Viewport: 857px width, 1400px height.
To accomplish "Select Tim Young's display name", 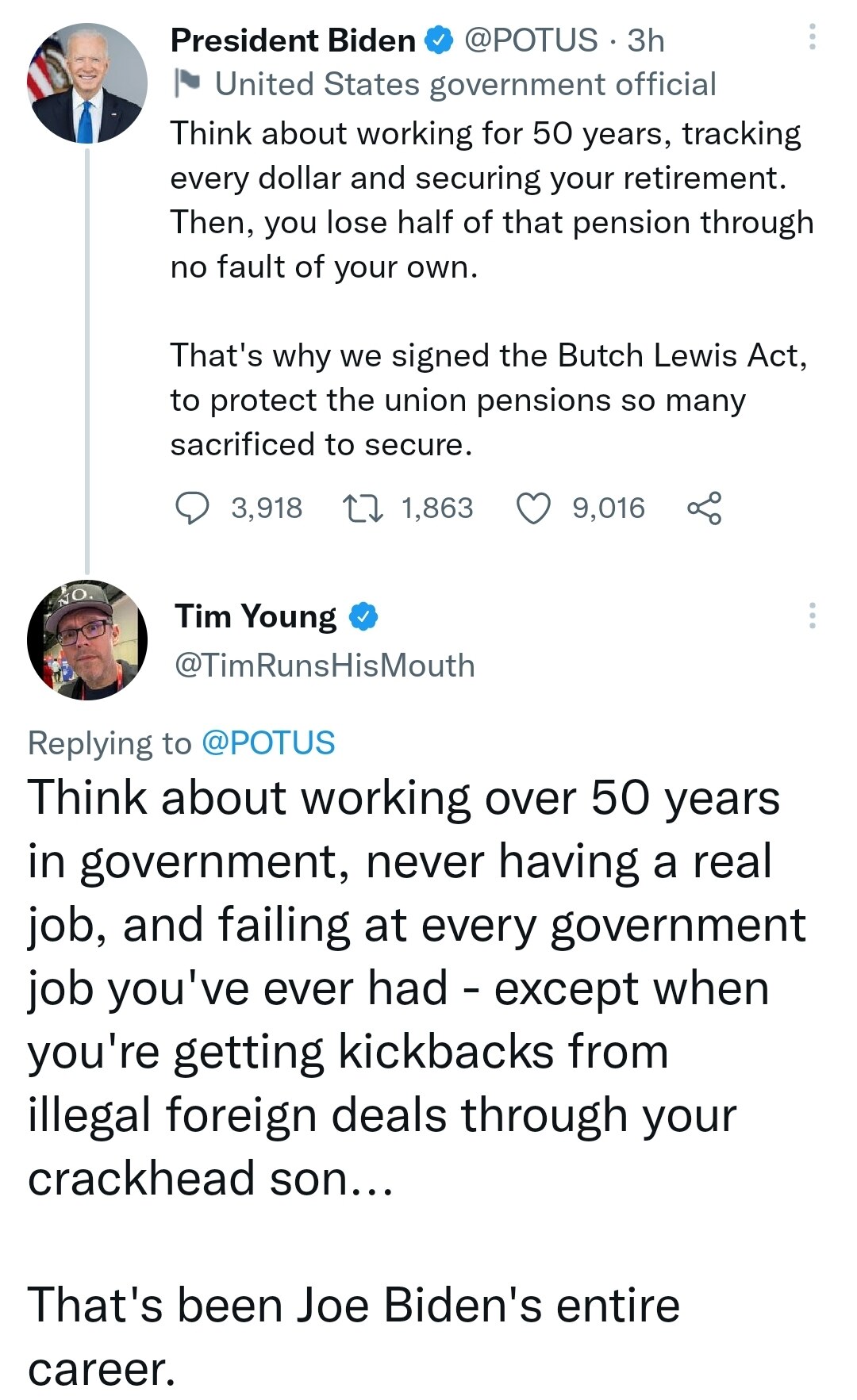I will pyautogui.click(x=254, y=616).
